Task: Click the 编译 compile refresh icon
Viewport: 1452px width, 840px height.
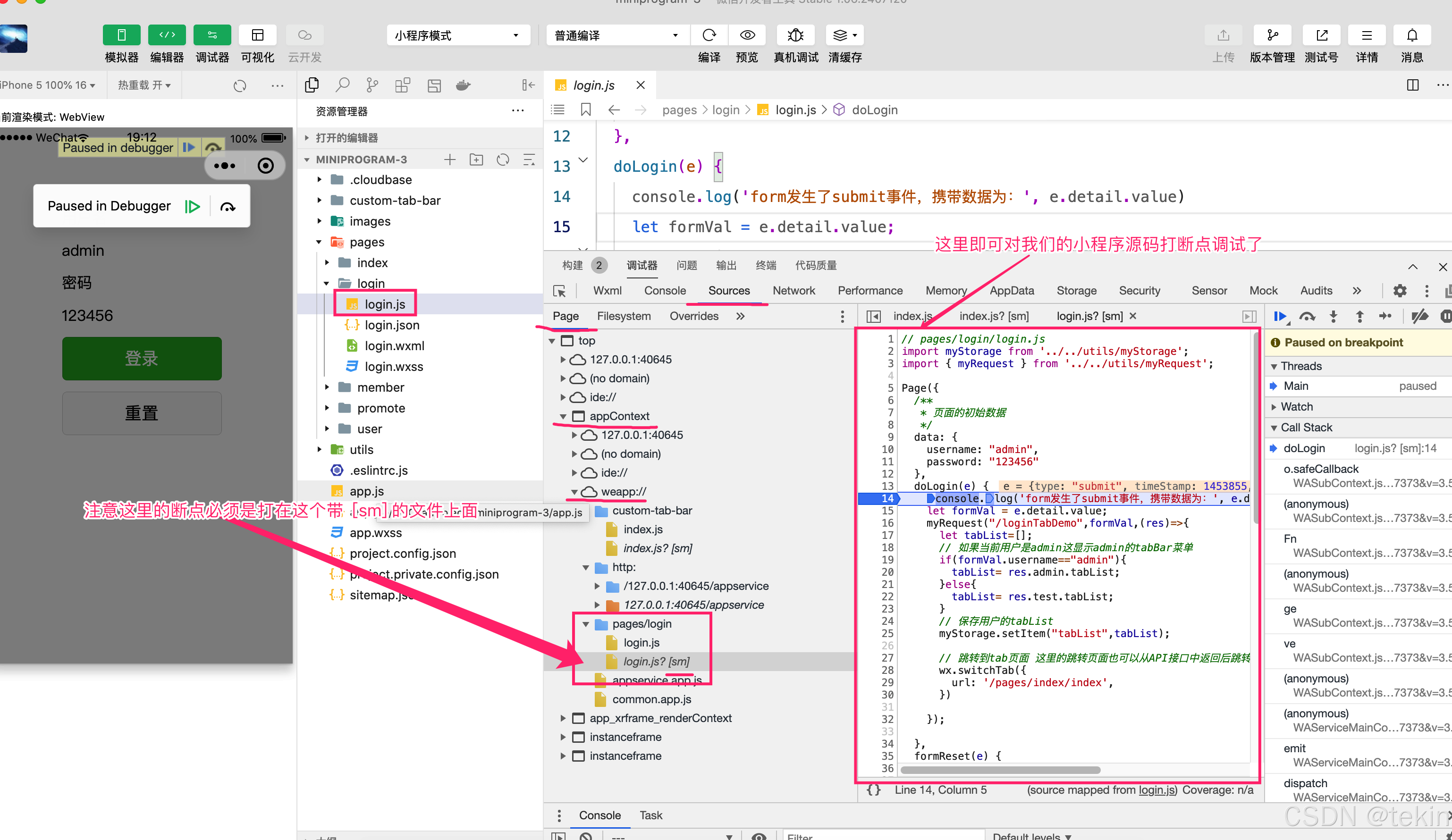Action: pos(709,35)
